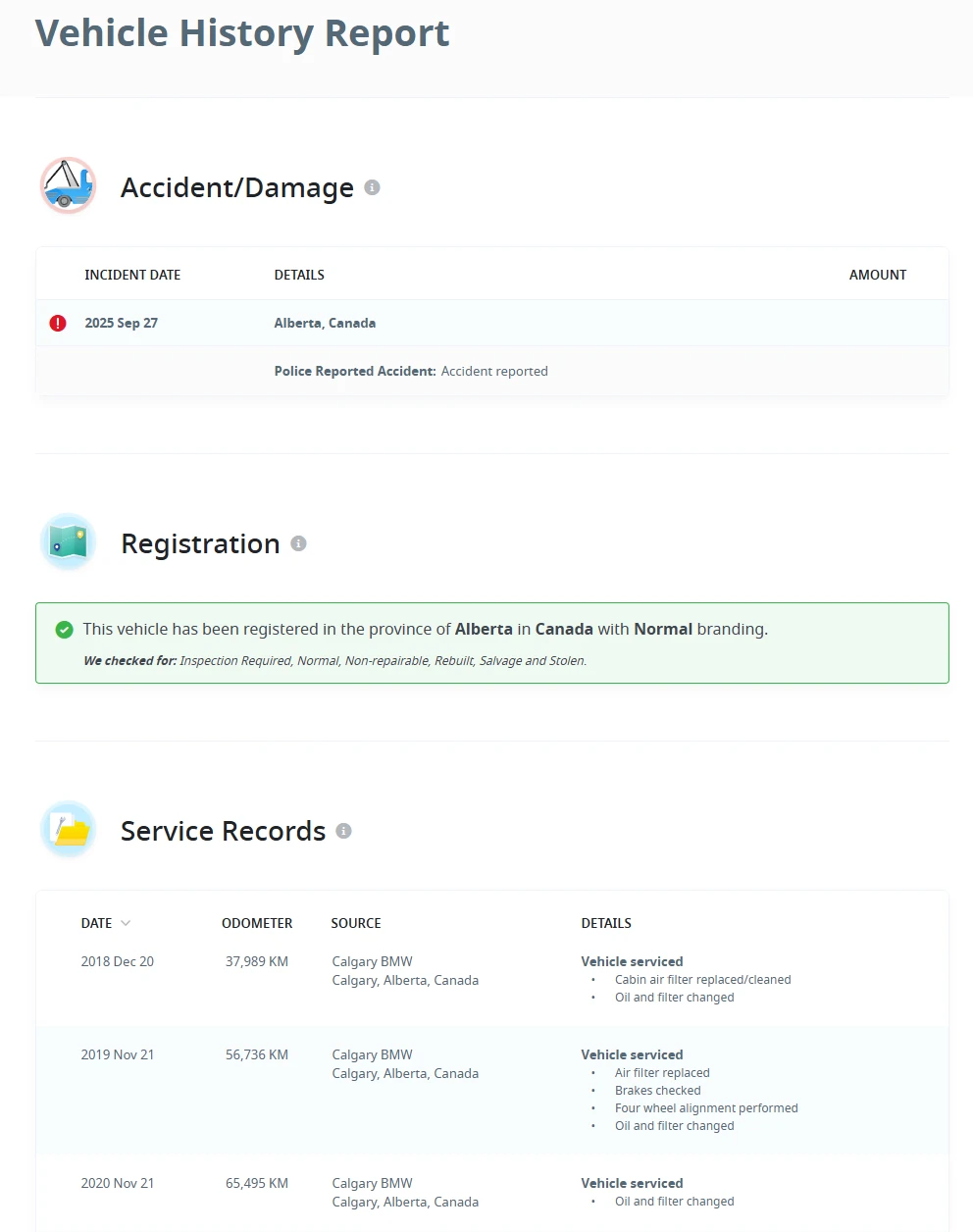The height and width of the screenshot is (1232, 973).
Task: Click the Police Reported Accident detail row
Action: 492,371
